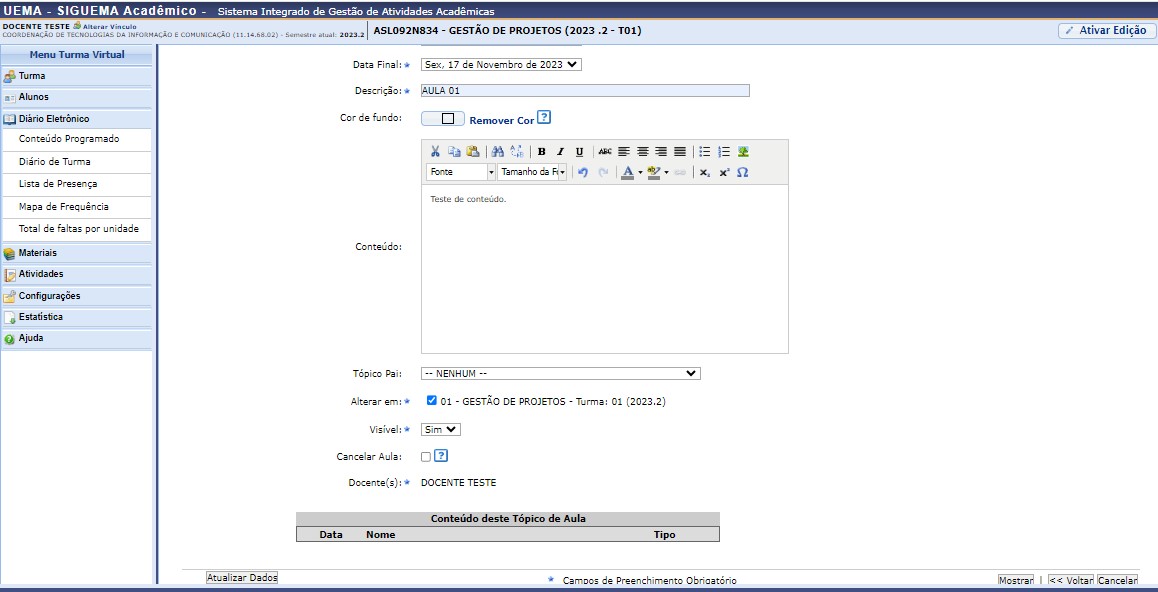The image size is (1158, 592).
Task: Apply underline formatting in editor
Action: [x=579, y=152]
